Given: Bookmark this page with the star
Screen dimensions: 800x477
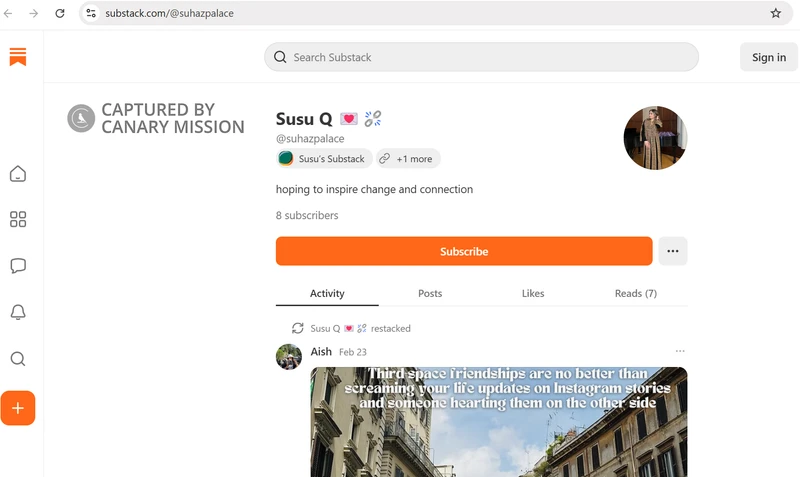Looking at the screenshot, I should (776, 13).
